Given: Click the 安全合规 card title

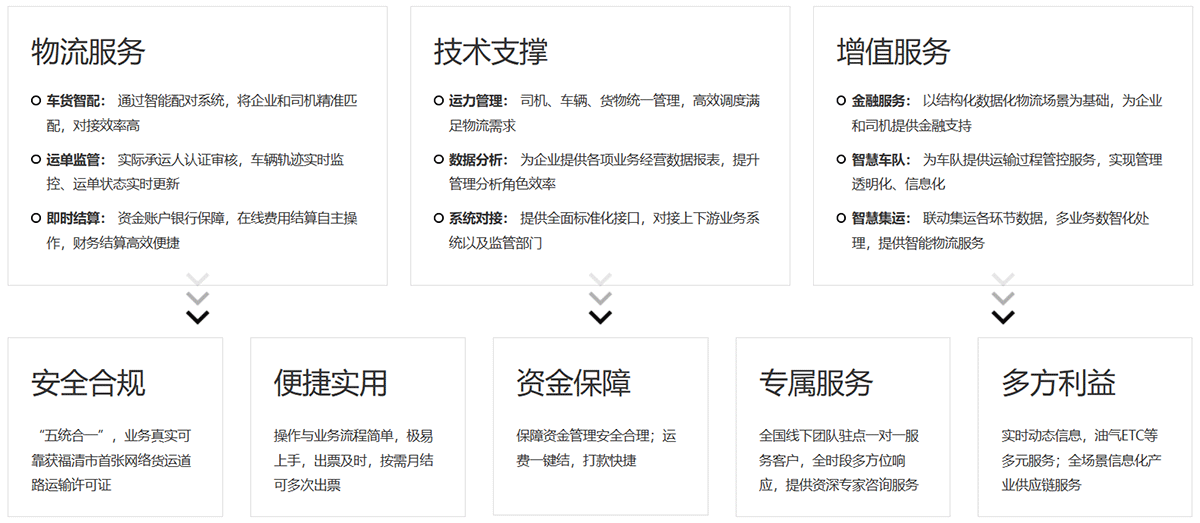Looking at the screenshot, I should (x=89, y=382).
